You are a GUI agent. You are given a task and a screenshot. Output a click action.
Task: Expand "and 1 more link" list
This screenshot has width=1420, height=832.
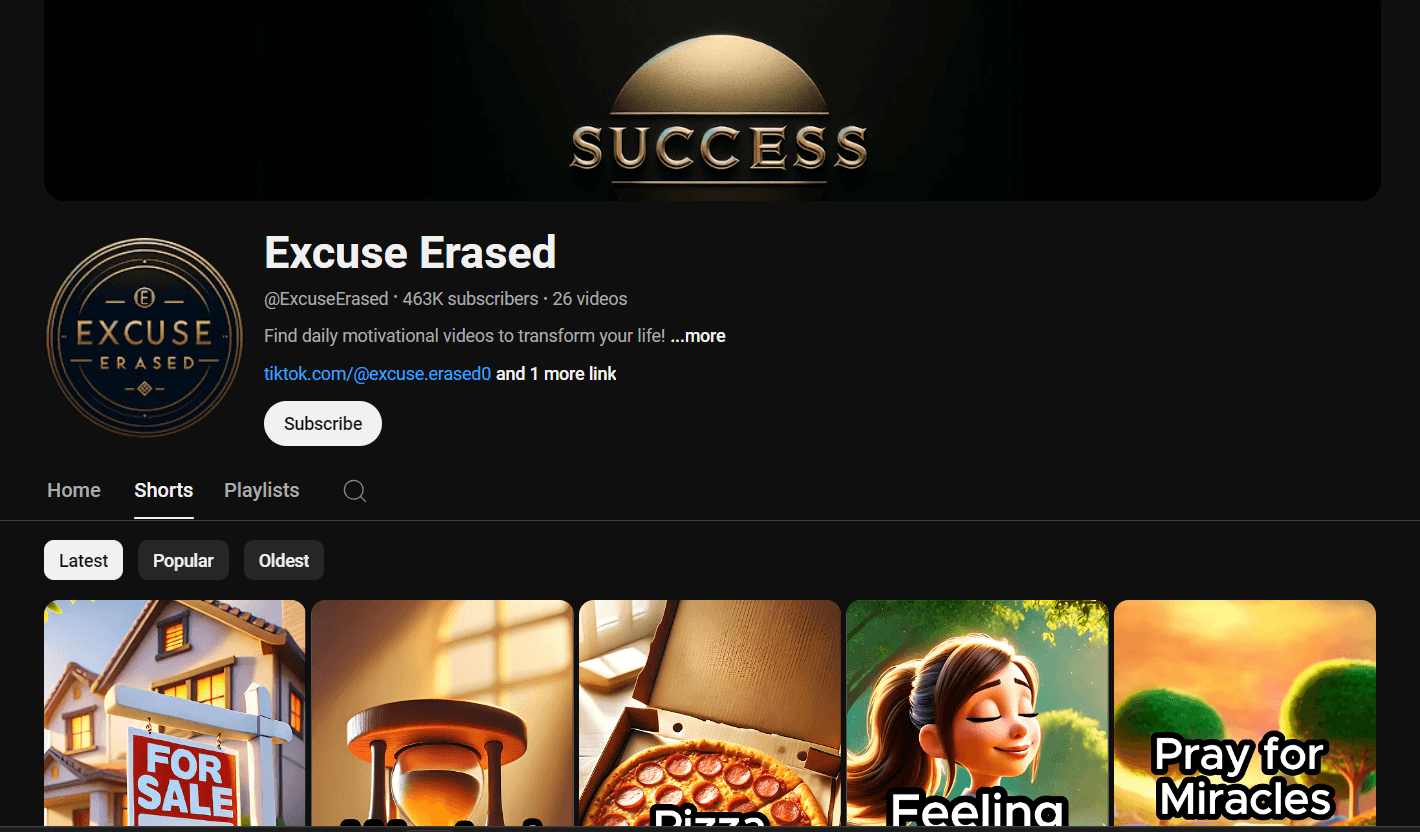[x=556, y=374]
